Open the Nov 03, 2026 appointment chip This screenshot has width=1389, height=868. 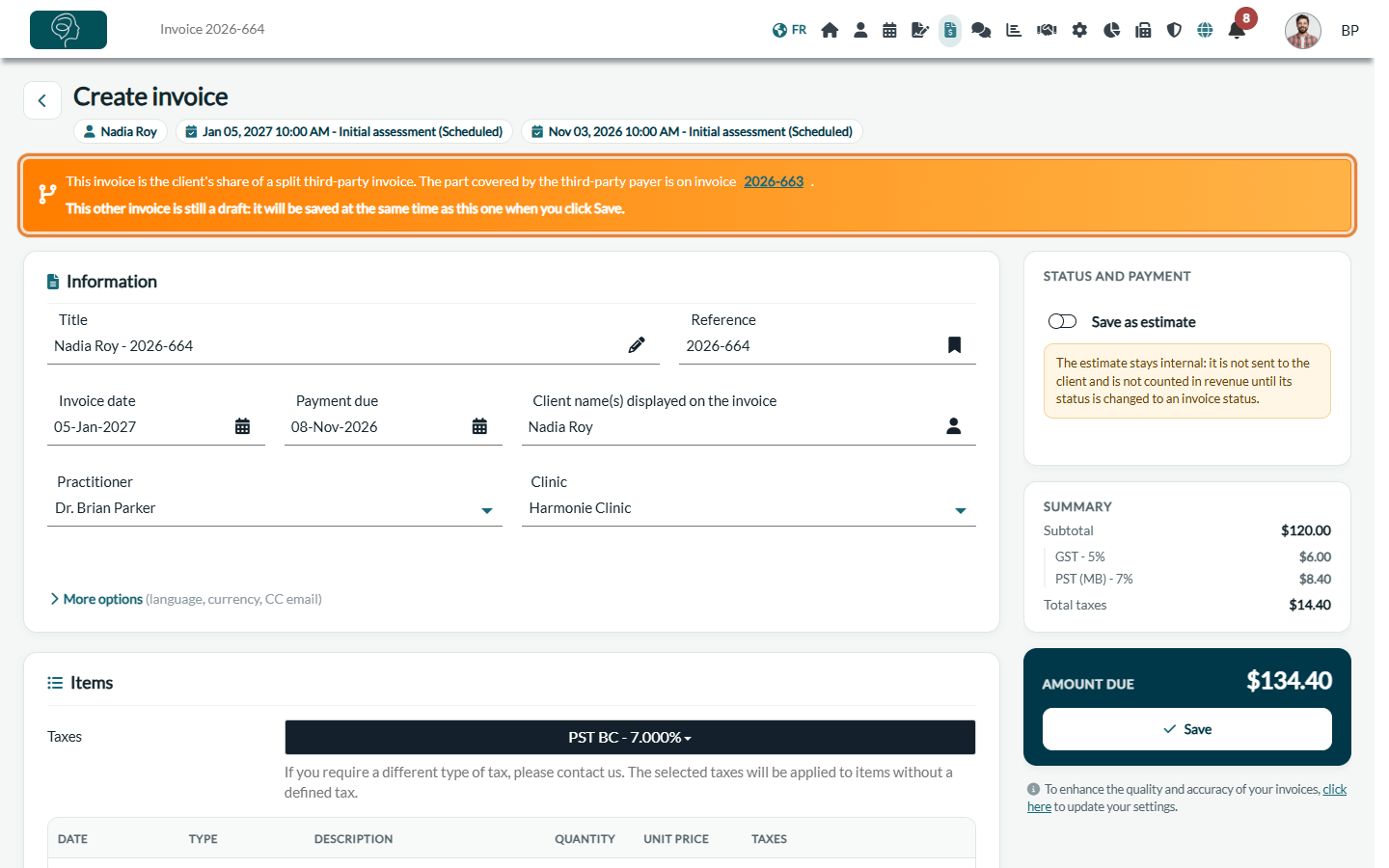[692, 131]
